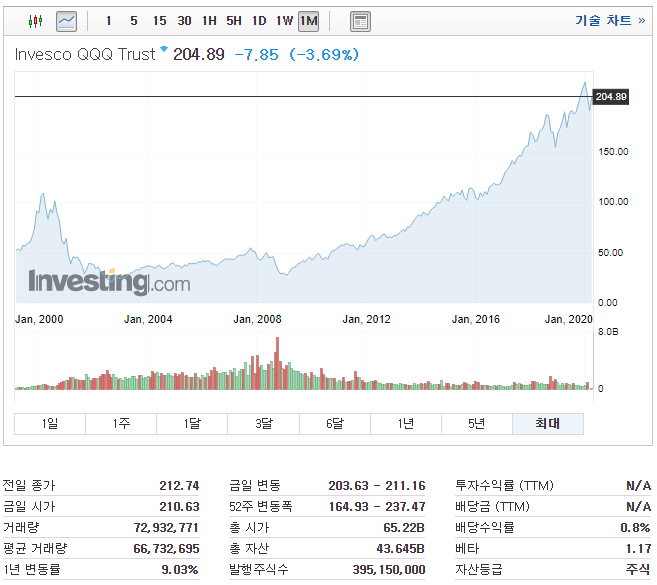Screen dimensions: 657x585
Task: Select the 1달 range tab
Action: click(192, 424)
